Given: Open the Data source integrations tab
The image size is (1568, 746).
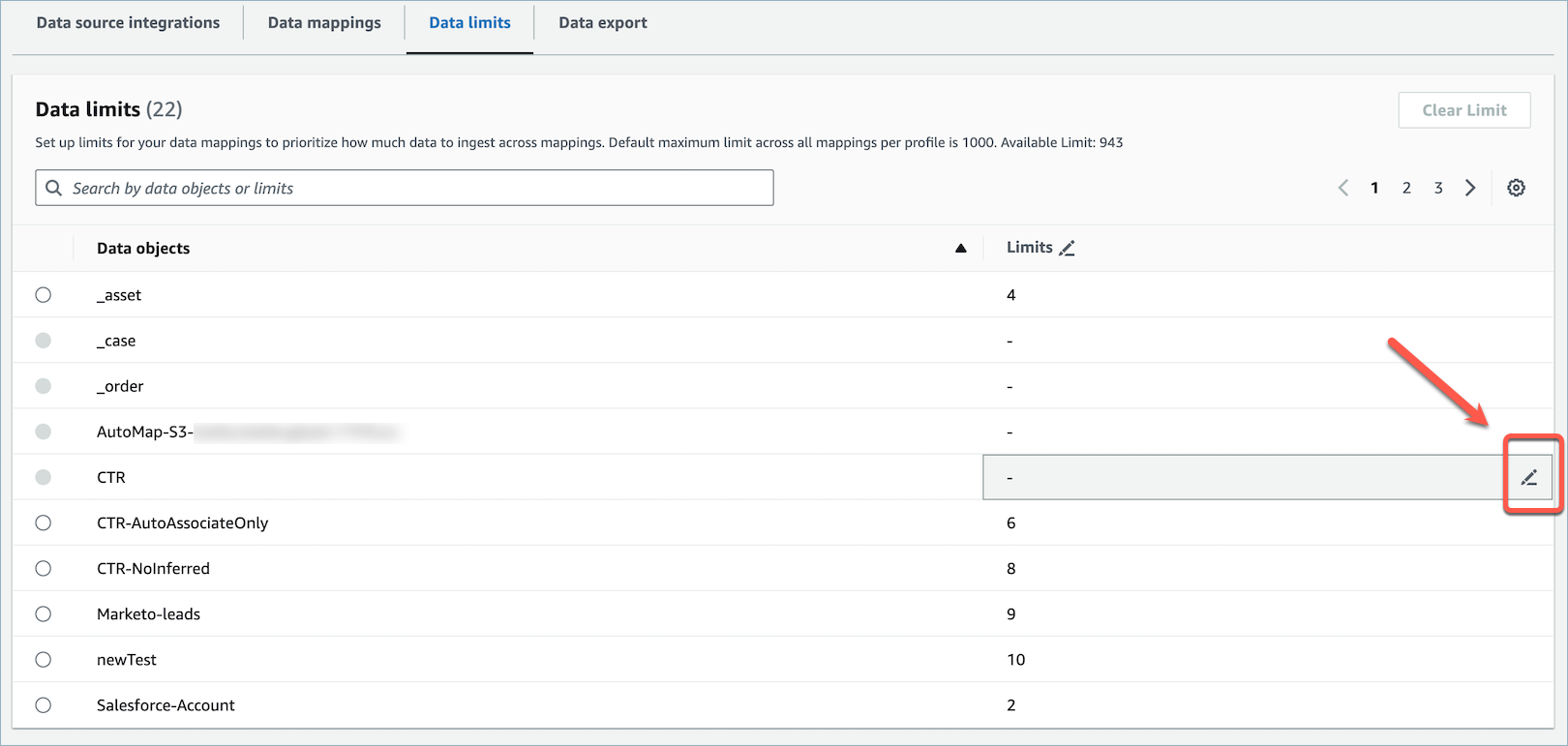Looking at the screenshot, I should tap(128, 23).
